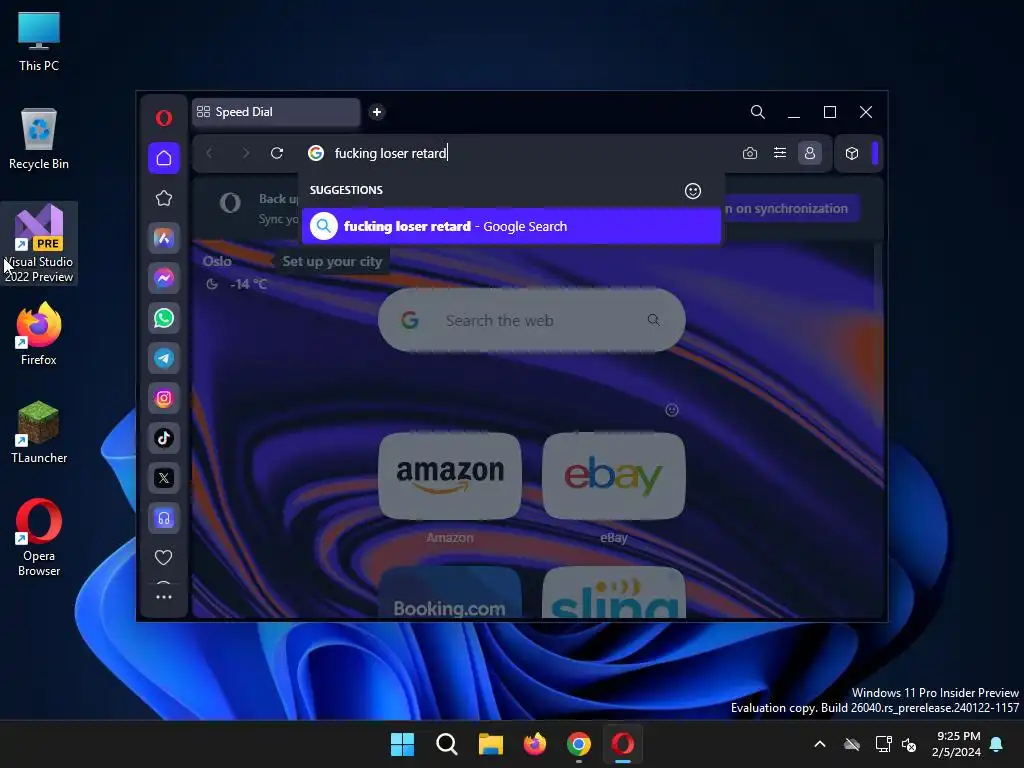This screenshot has height=768, width=1024.
Task: Open X (Twitter) in Opera sidebar
Action: click(x=164, y=478)
